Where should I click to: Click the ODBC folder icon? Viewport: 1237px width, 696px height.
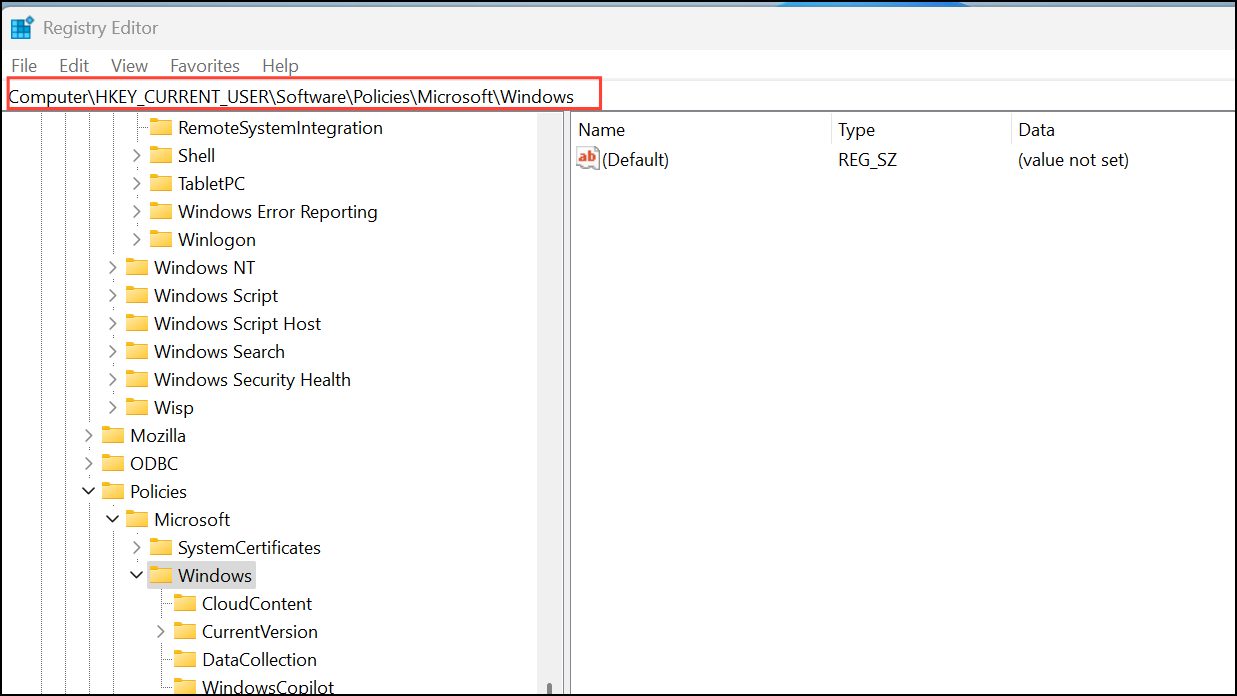[x=113, y=464]
